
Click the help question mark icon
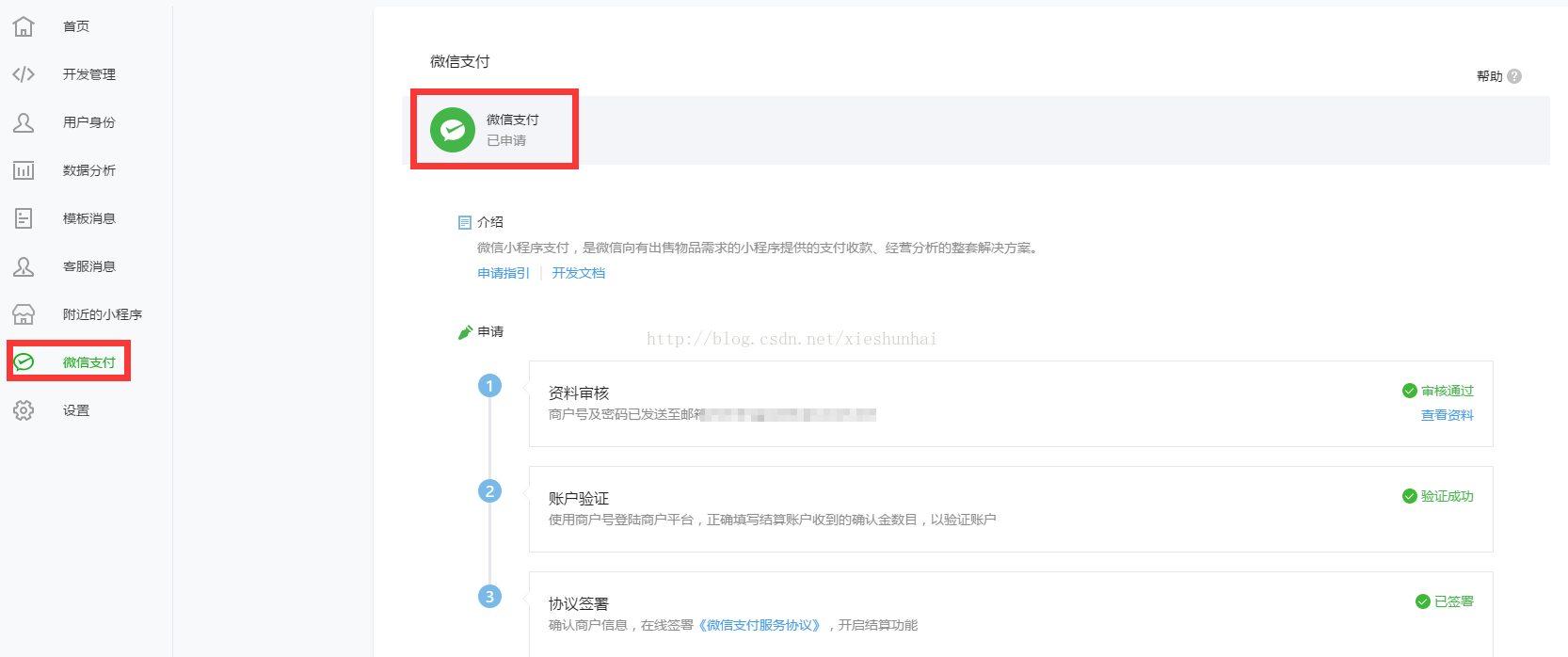pyautogui.click(x=1514, y=76)
